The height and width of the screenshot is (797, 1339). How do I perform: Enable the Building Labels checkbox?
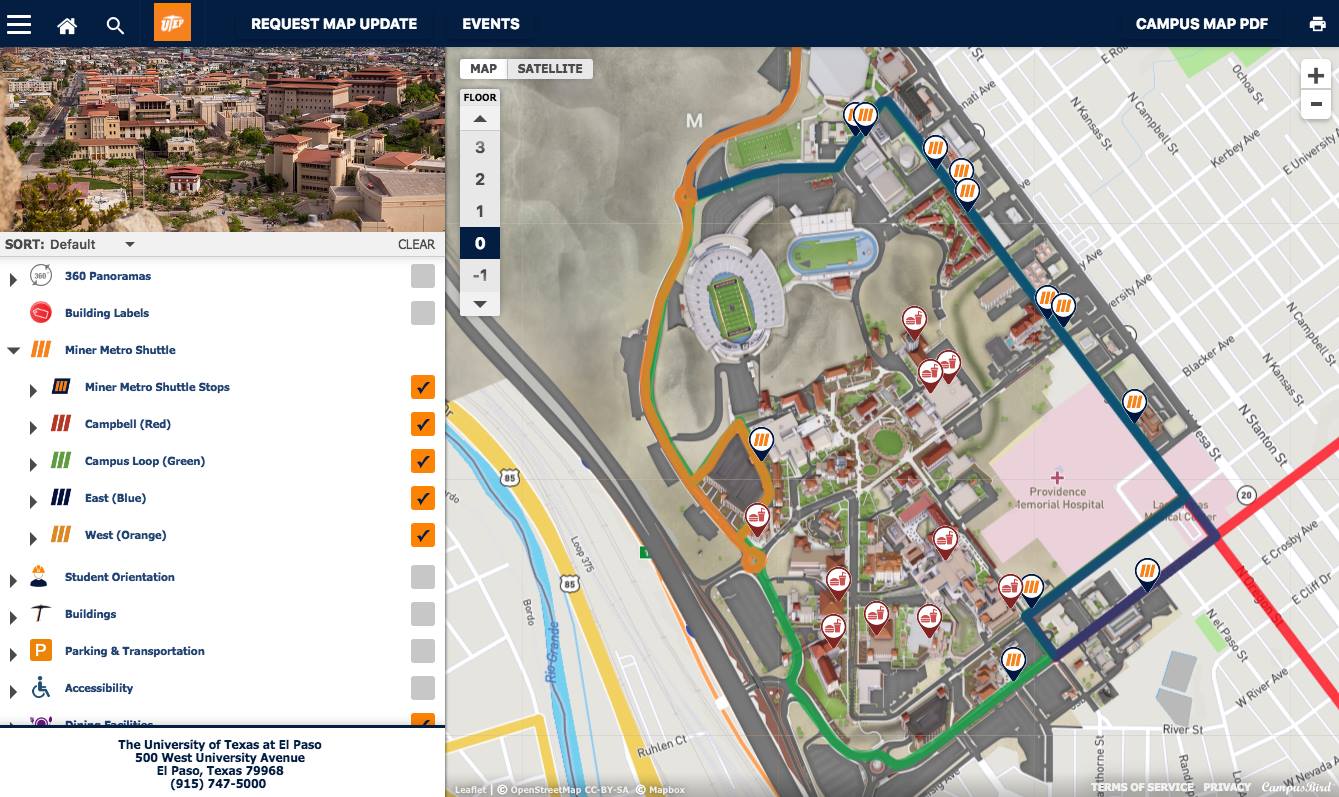coord(423,313)
